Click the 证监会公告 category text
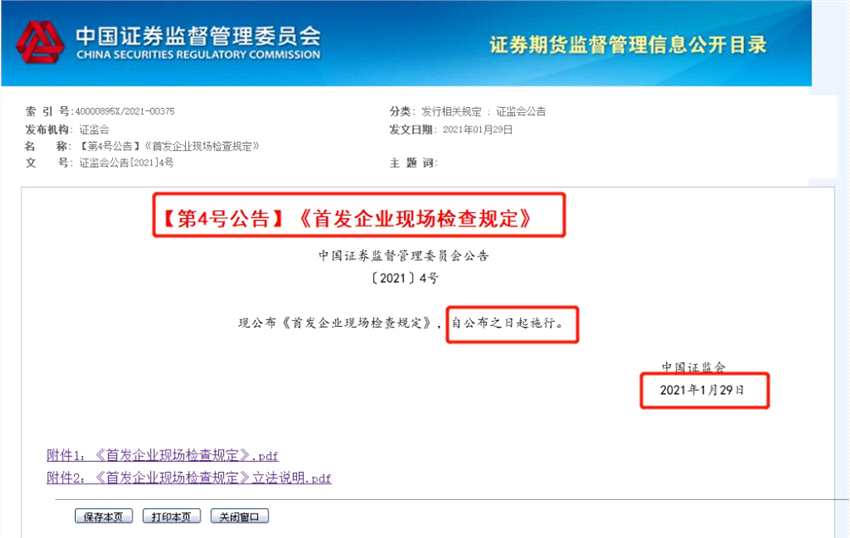Image resolution: width=850 pixels, height=538 pixels. pos(520,112)
